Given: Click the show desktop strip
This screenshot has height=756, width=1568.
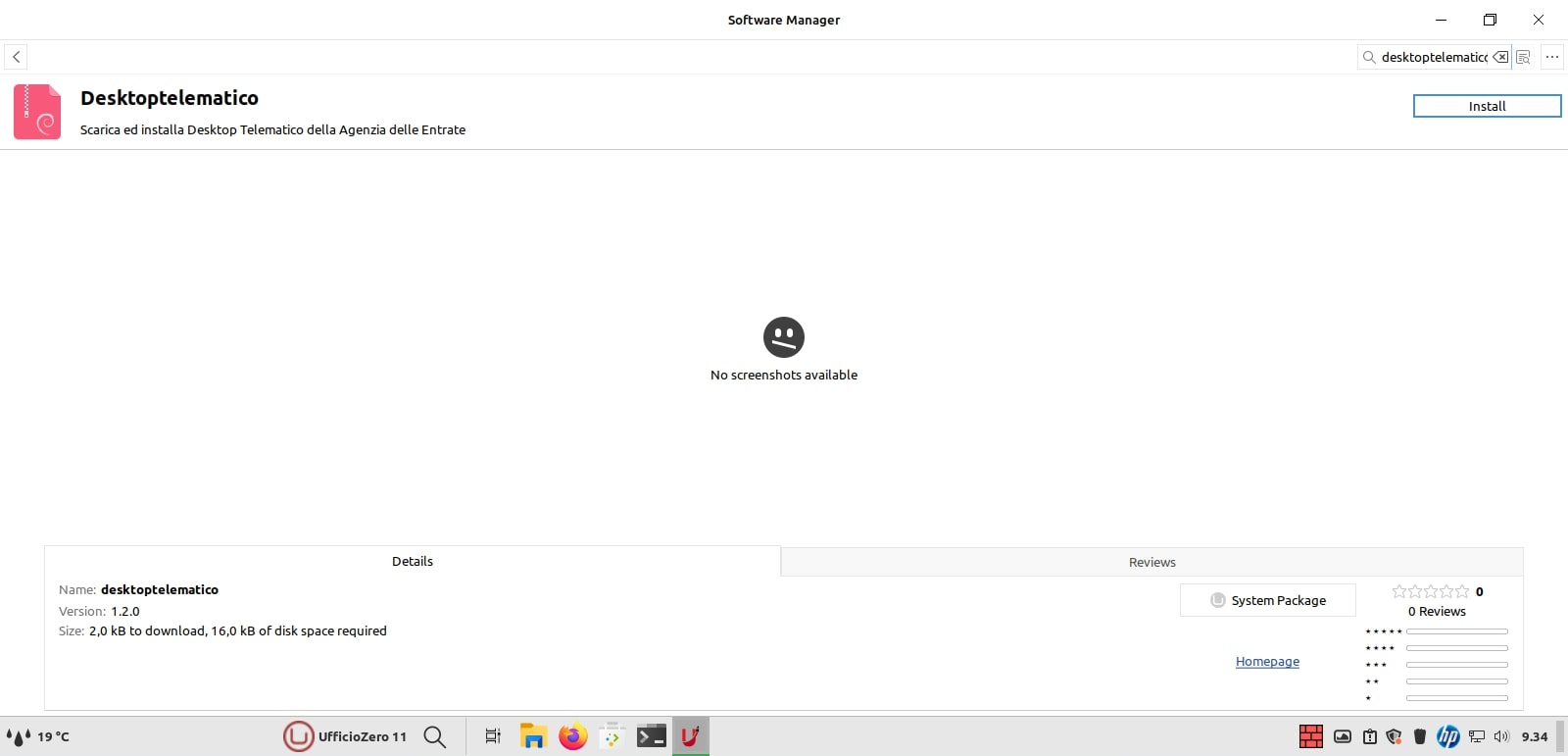Looking at the screenshot, I should [x=1560, y=736].
